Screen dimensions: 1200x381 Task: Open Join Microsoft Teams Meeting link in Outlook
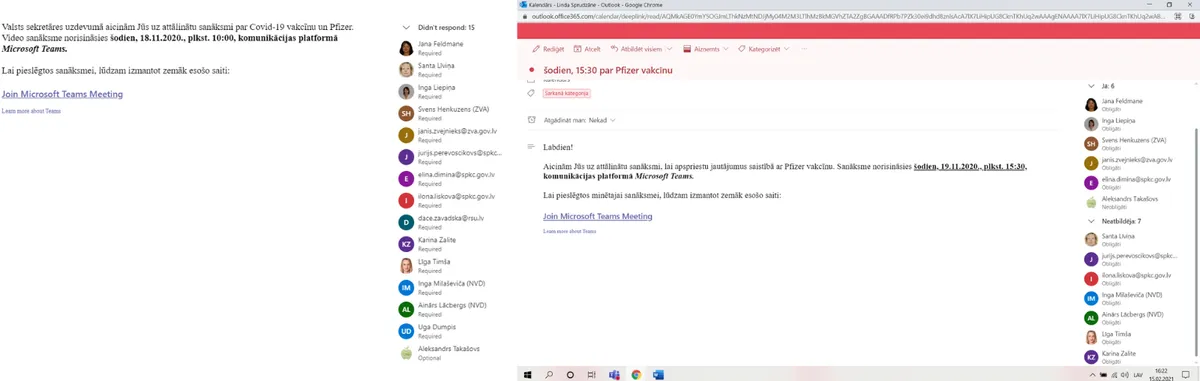point(597,216)
